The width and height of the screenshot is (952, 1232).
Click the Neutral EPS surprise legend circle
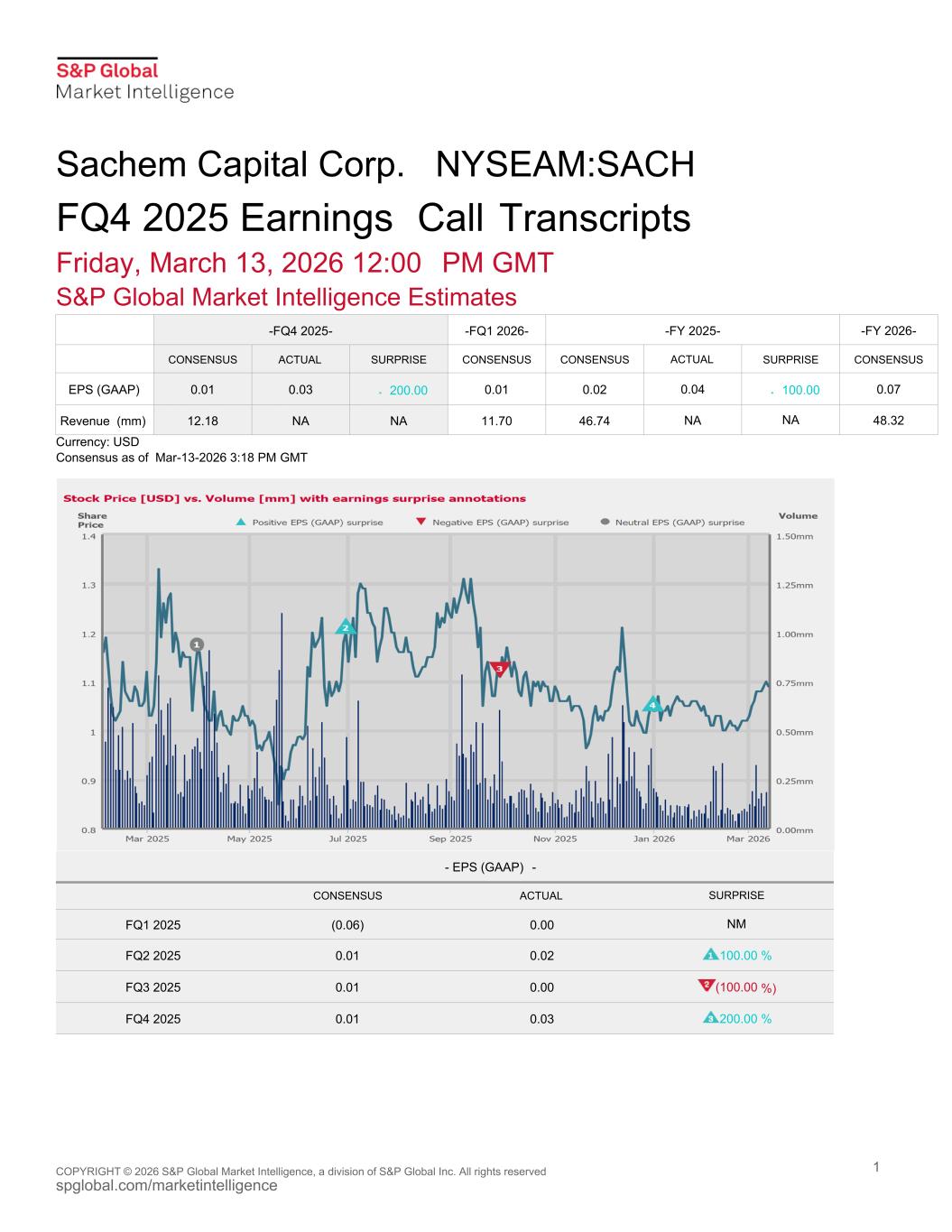[x=605, y=523]
